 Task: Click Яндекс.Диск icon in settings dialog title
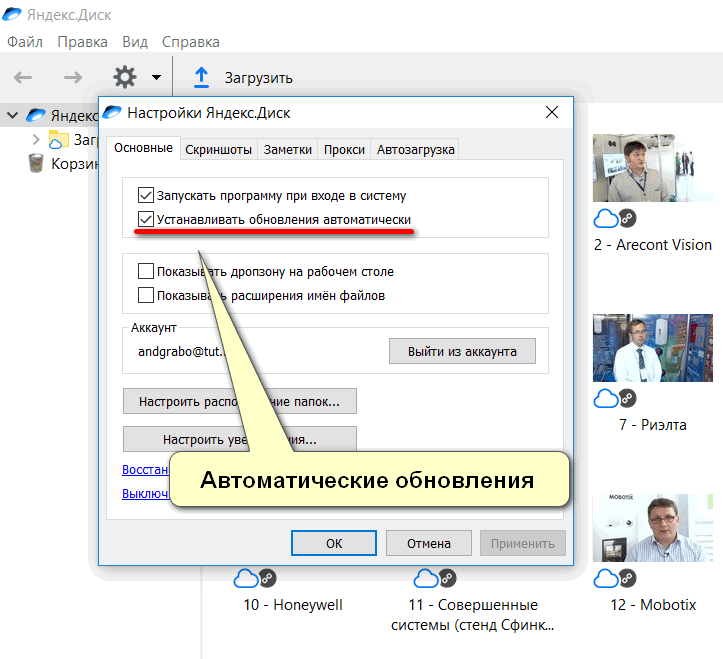click(112, 112)
